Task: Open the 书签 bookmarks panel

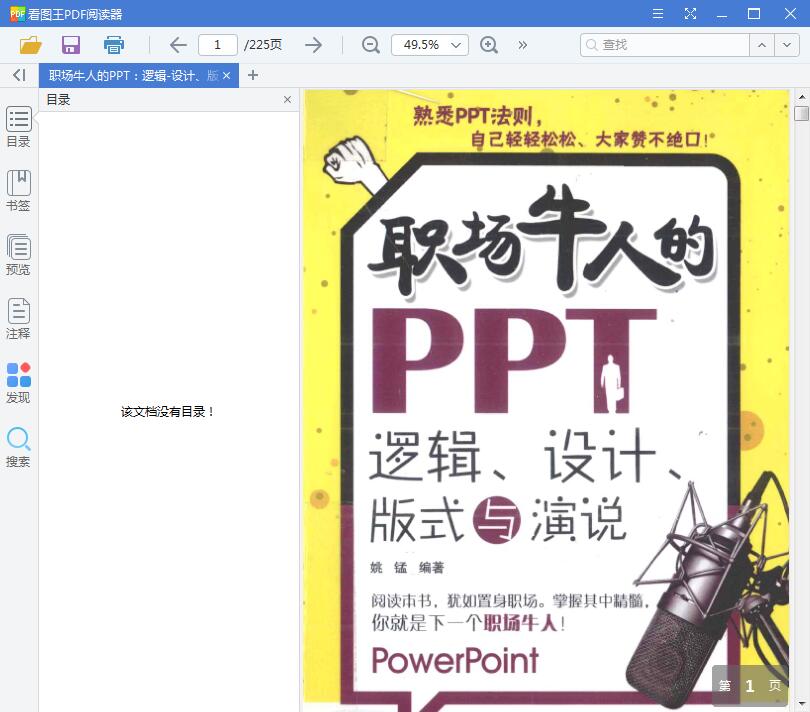Action: 19,191
